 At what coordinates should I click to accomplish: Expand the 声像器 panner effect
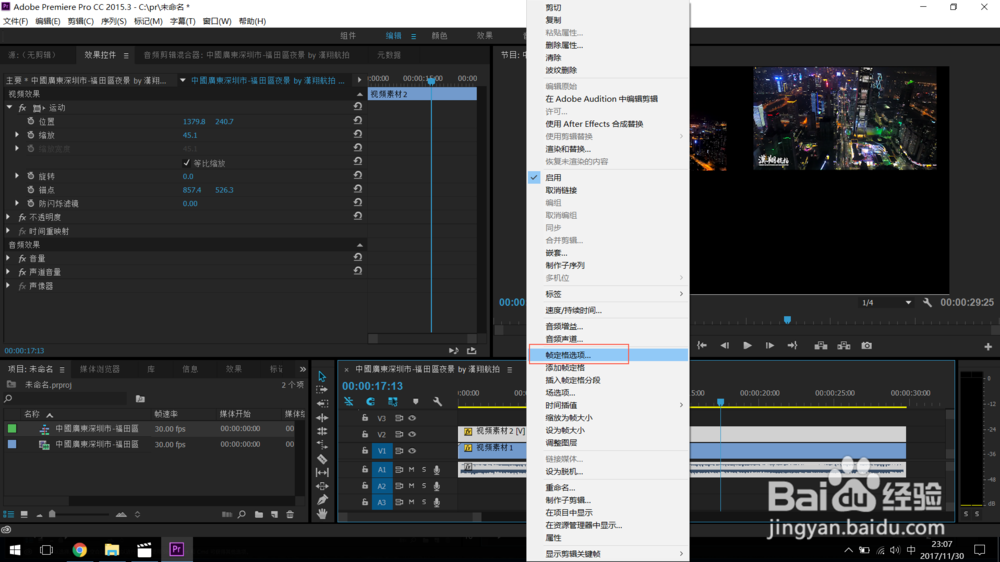pos(8,286)
